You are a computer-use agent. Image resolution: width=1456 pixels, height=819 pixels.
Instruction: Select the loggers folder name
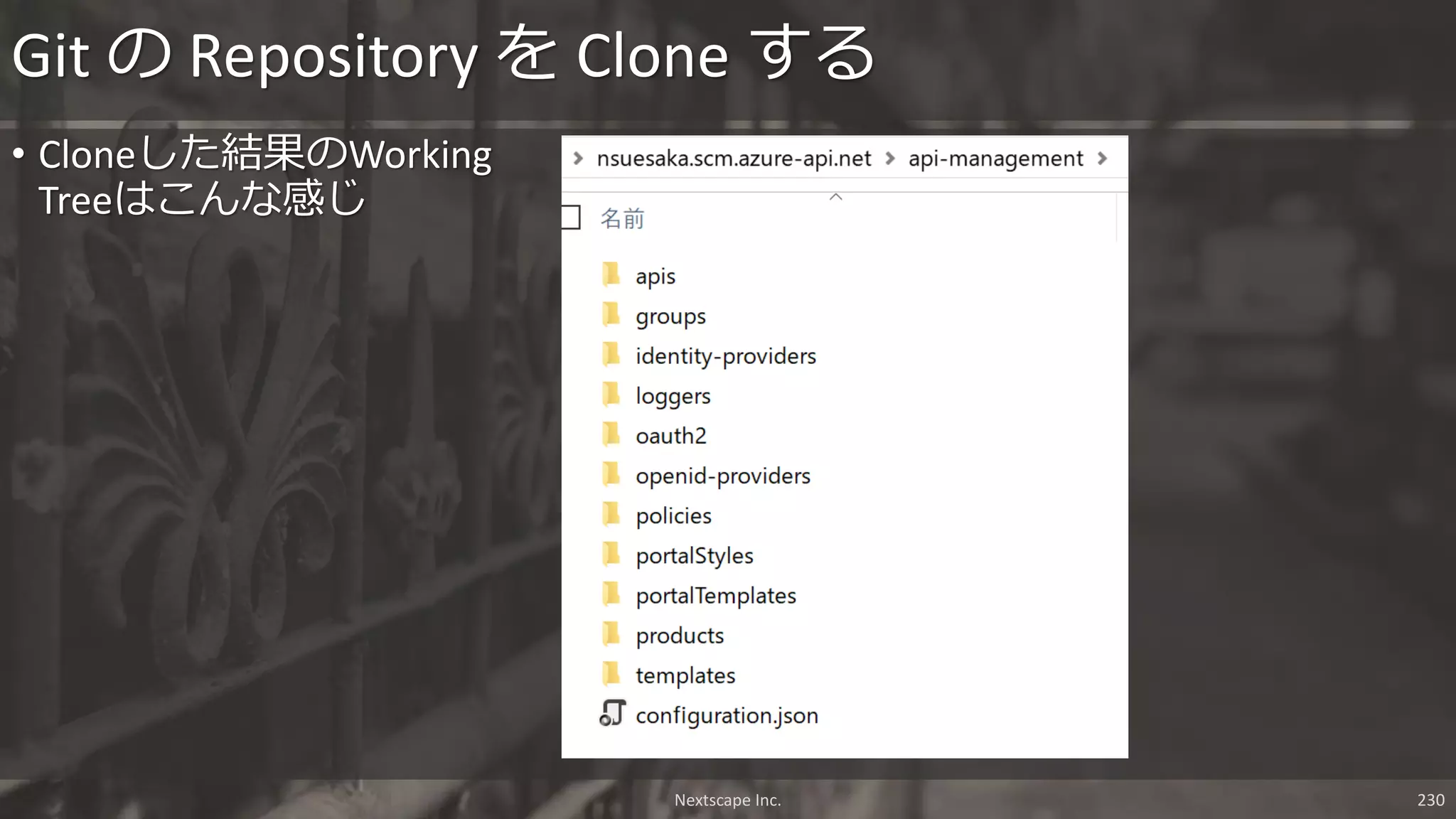(x=673, y=396)
